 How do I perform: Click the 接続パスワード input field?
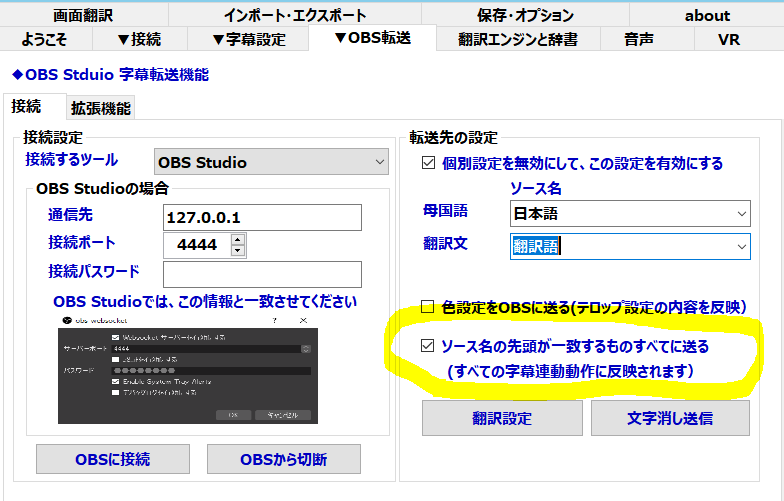(x=262, y=274)
